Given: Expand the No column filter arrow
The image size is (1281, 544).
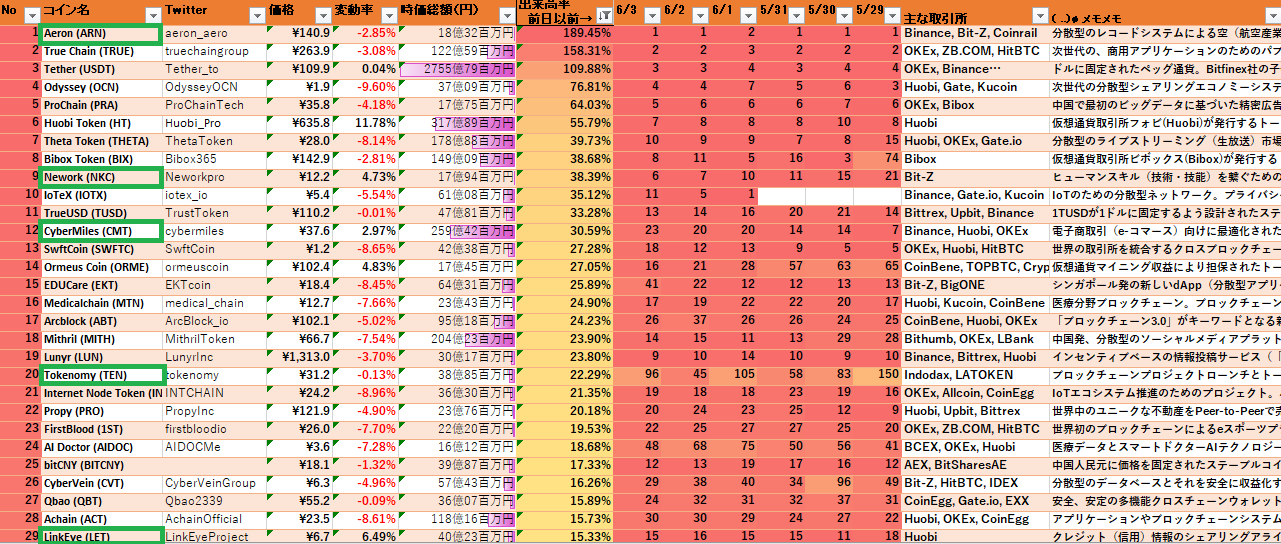Looking at the screenshot, I should [32, 15].
